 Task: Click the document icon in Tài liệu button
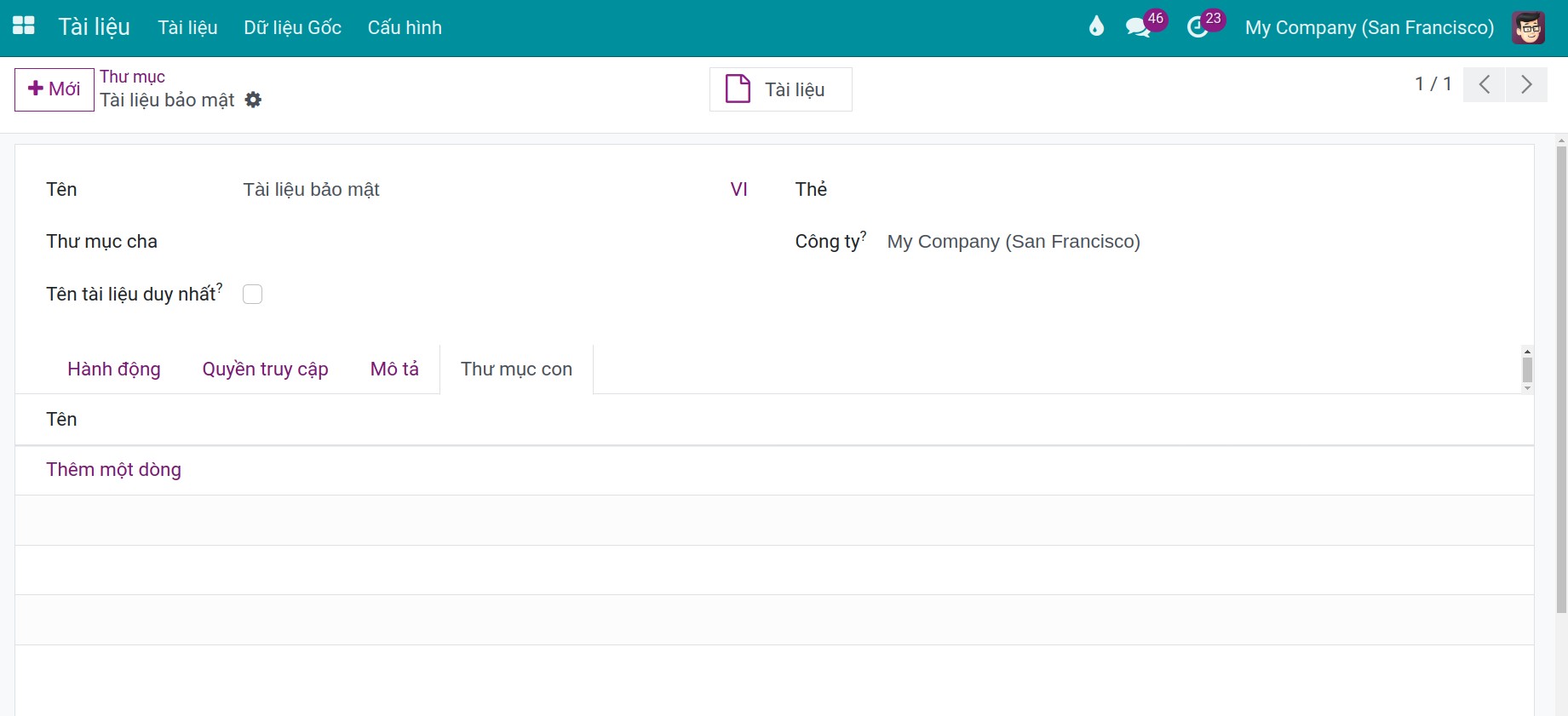738,89
